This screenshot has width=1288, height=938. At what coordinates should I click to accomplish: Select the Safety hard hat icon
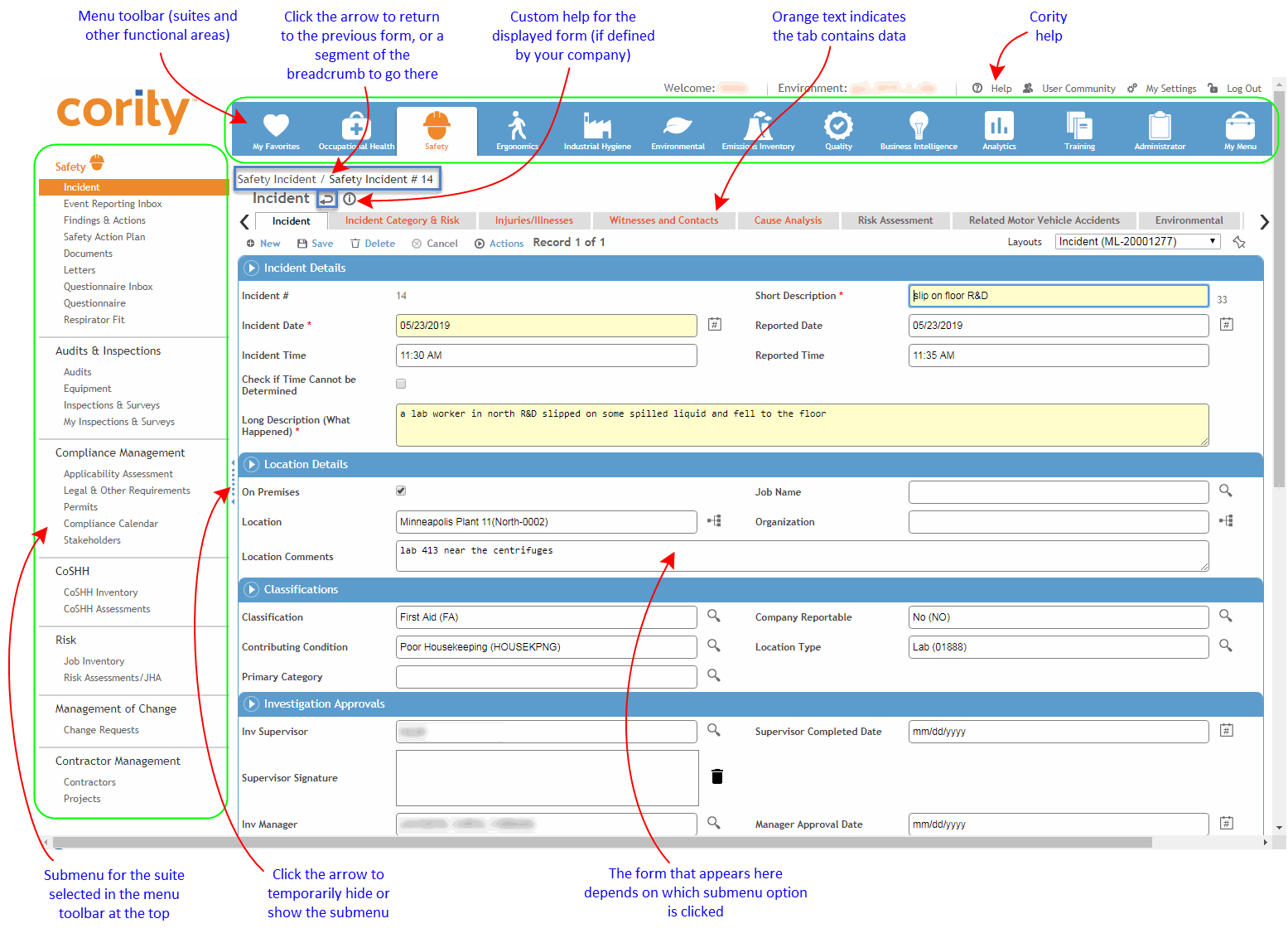[437, 125]
